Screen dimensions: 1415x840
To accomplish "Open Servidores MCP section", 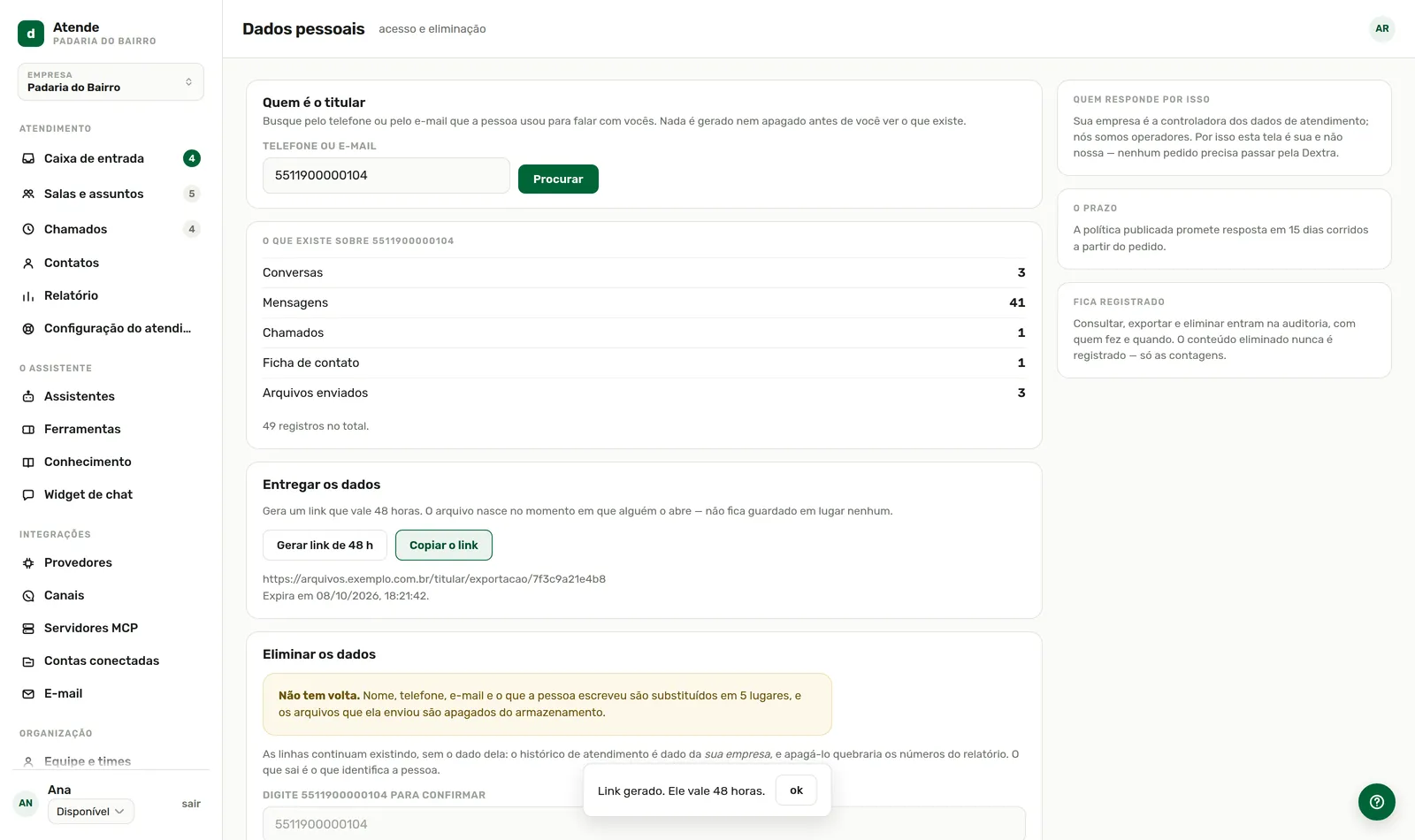I will click(111, 628).
